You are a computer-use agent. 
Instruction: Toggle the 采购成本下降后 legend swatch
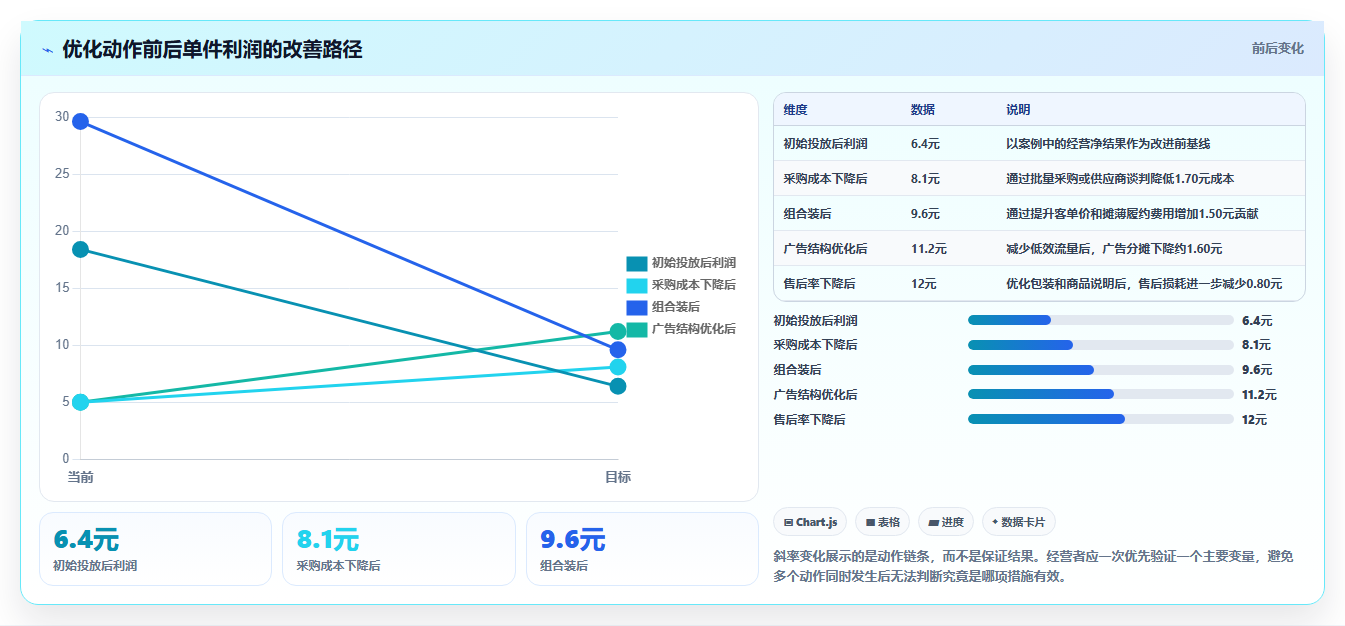click(x=637, y=285)
